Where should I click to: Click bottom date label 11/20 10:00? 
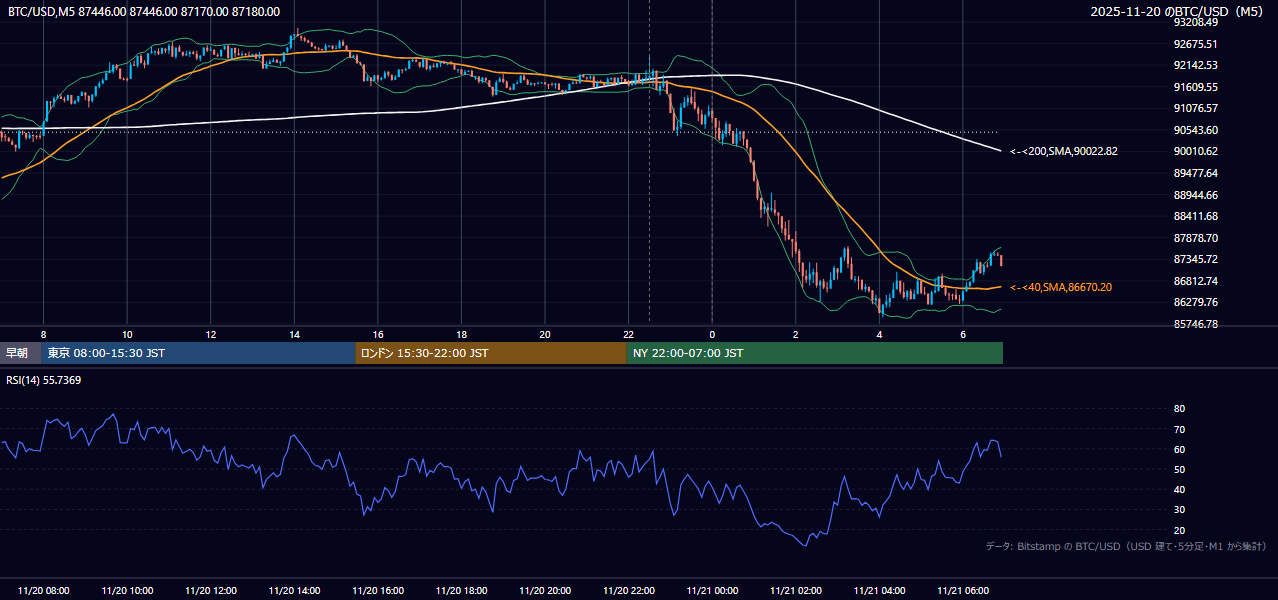pyautogui.click(x=127, y=591)
